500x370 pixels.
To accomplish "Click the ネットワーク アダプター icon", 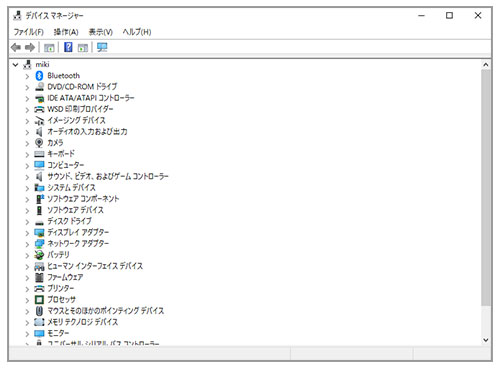I will pyautogui.click(x=39, y=244).
